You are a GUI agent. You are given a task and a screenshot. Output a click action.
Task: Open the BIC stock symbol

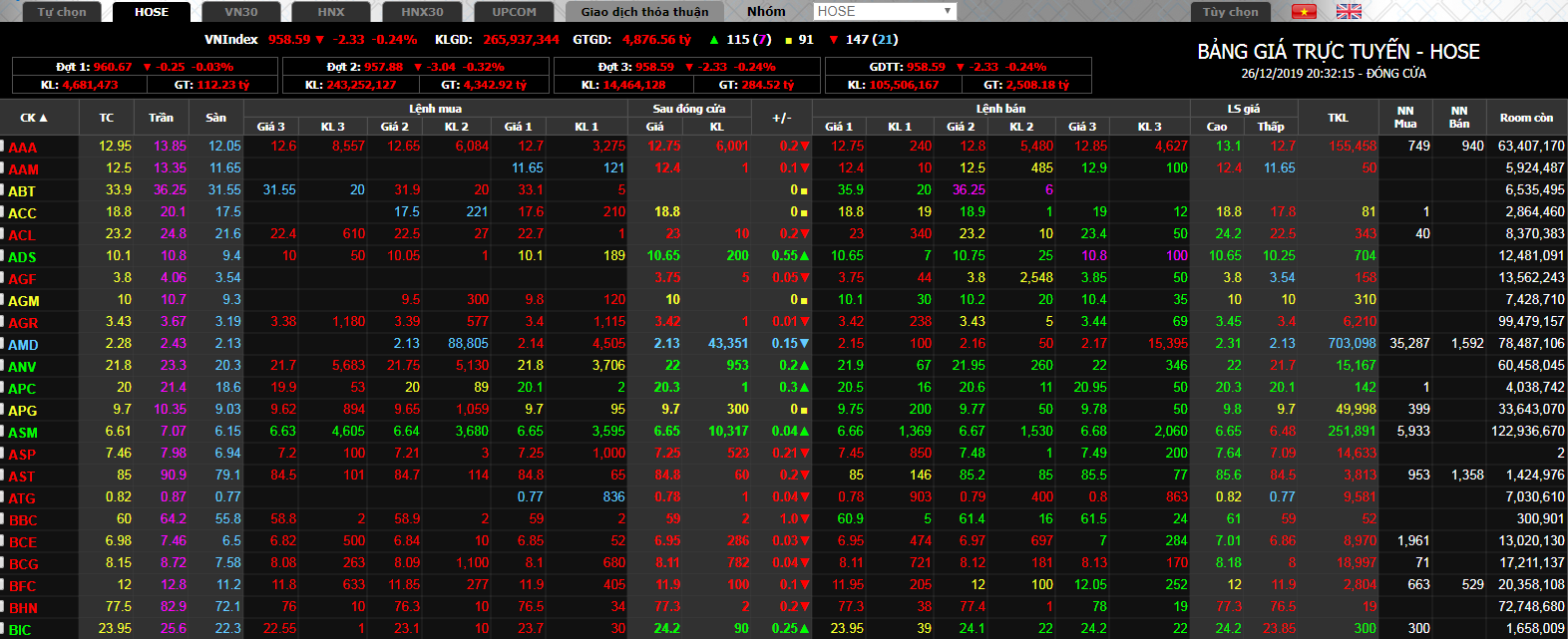(20, 630)
